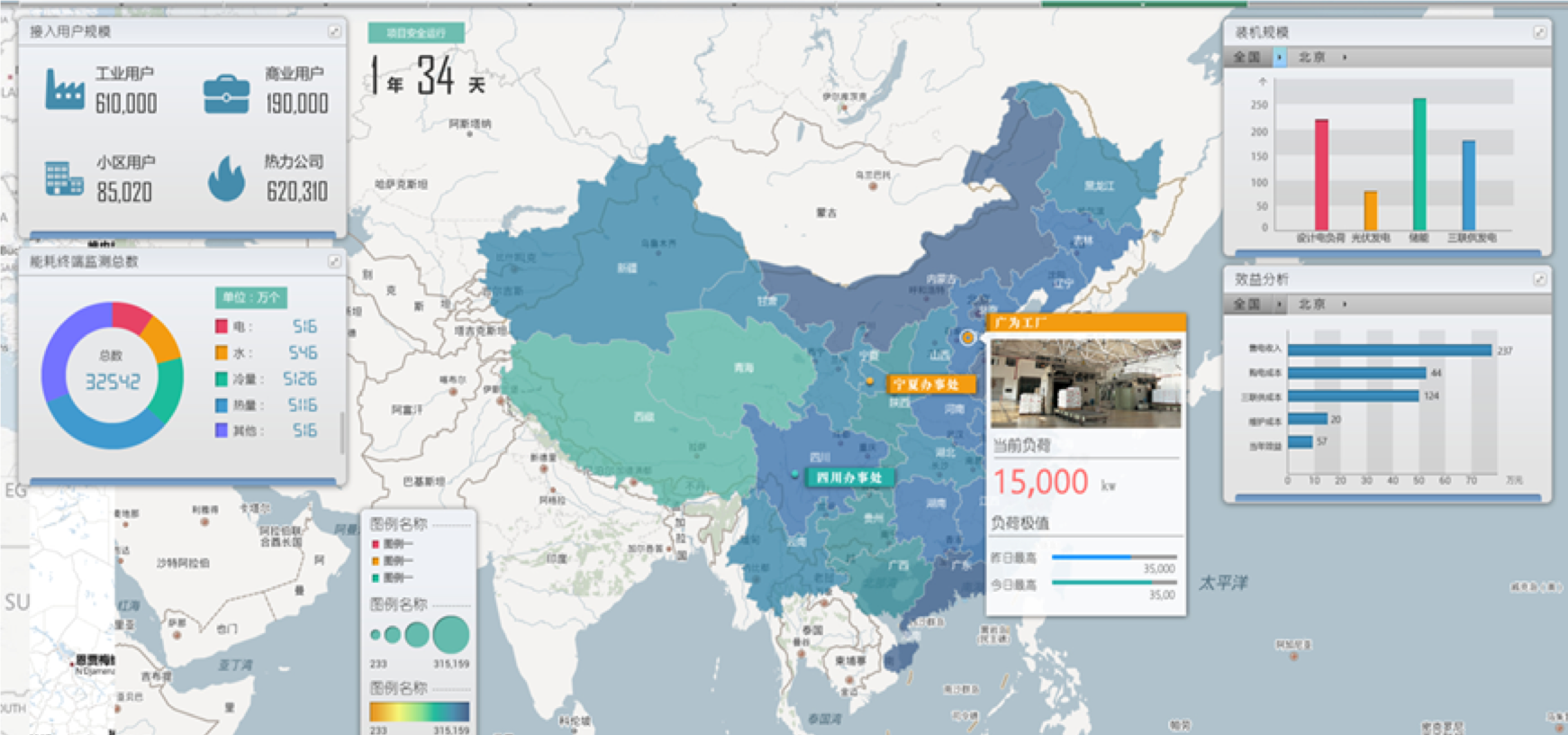The image size is (1568, 735).
Task: Click the 四川办事处 map label
Action: 848,477
